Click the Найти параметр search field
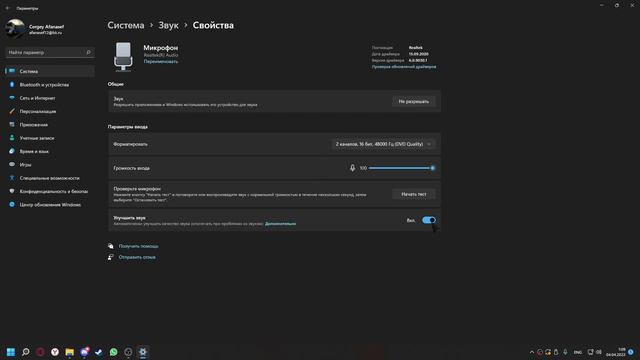 coord(50,52)
